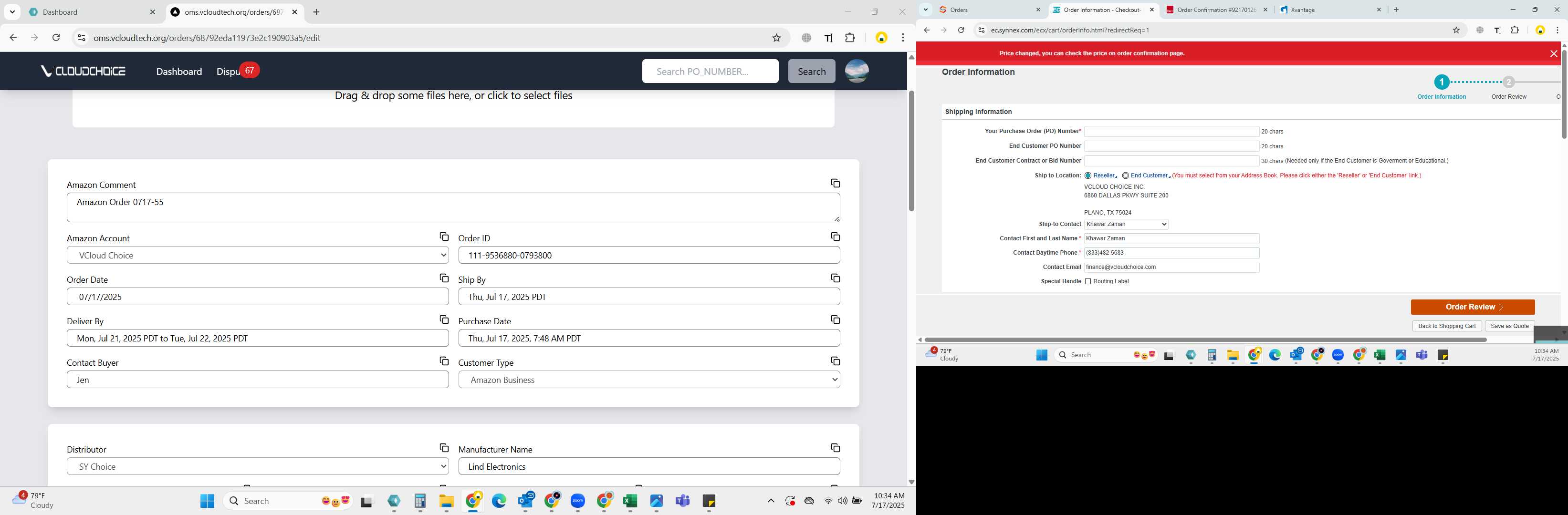Image resolution: width=1568 pixels, height=515 pixels.
Task: Open Chrome menu in the Synnex window
Action: [1557, 30]
